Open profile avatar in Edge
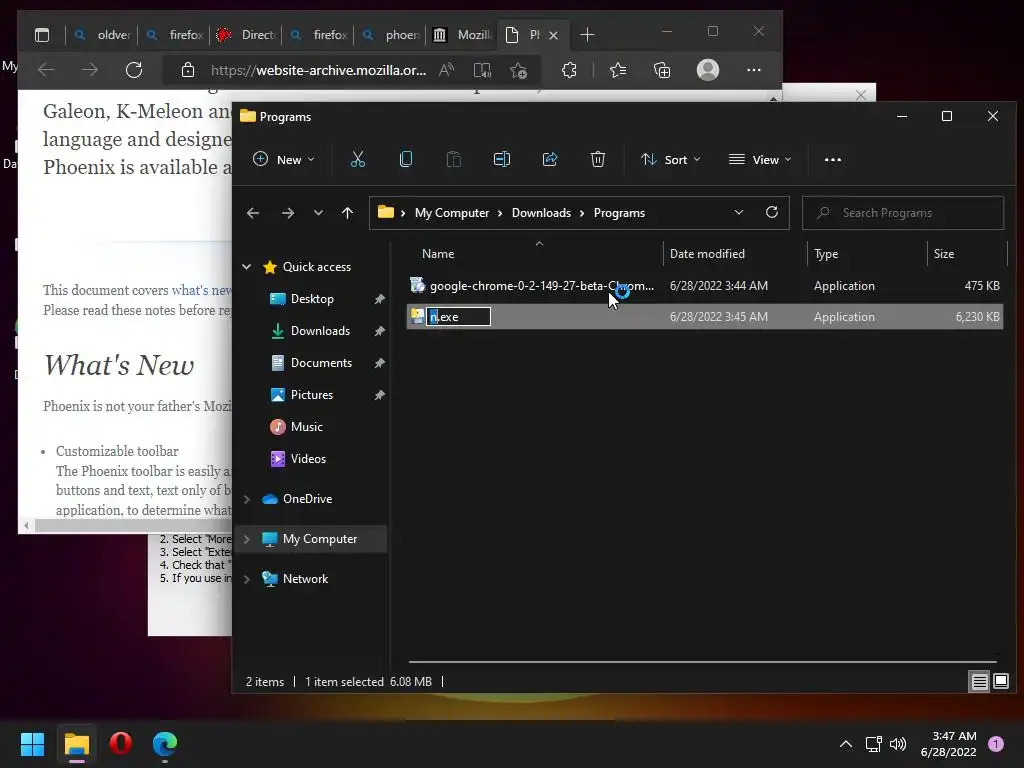1024x768 pixels. point(708,70)
